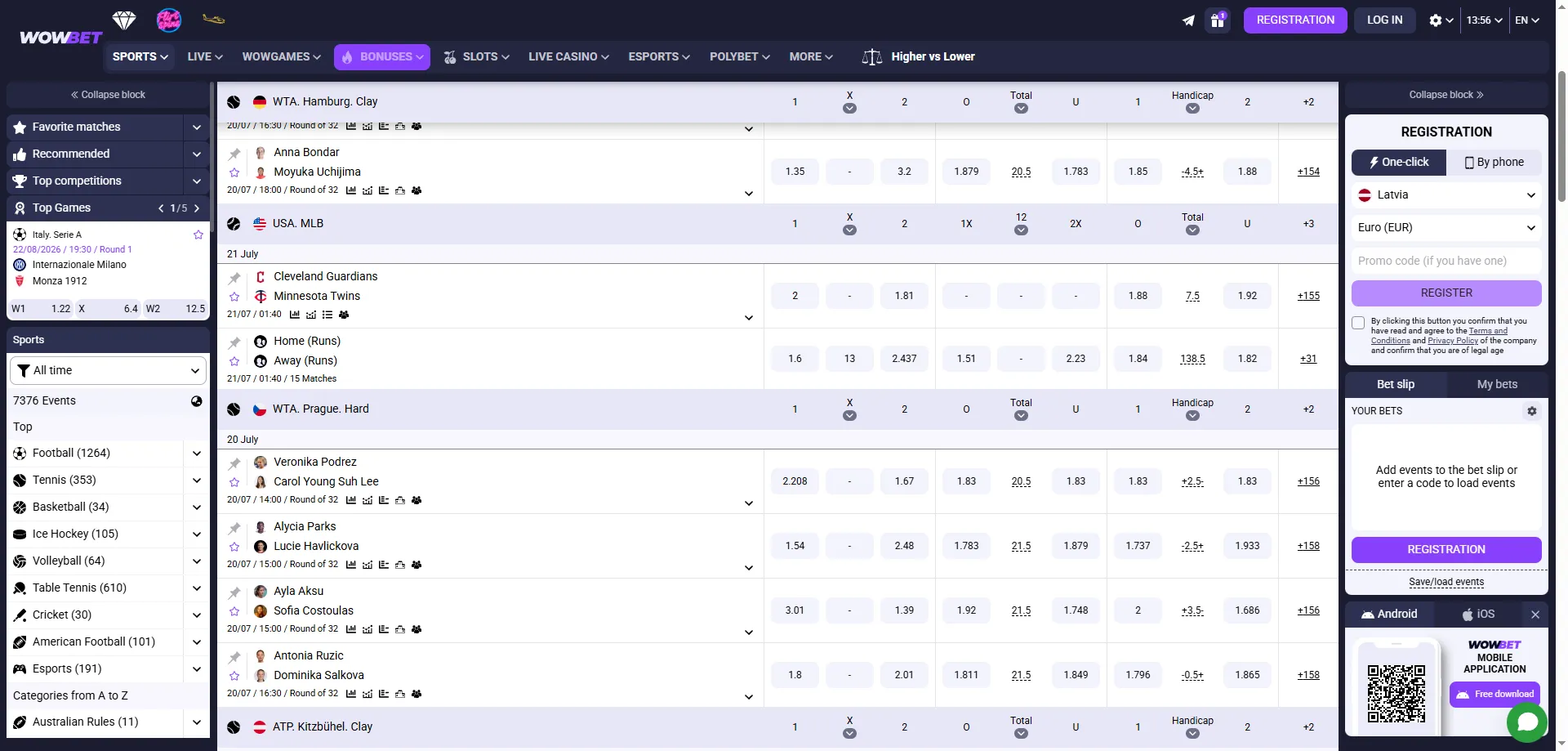Image resolution: width=1568 pixels, height=751 pixels.
Task: Switch to the By phone tab
Action: coord(1494,162)
